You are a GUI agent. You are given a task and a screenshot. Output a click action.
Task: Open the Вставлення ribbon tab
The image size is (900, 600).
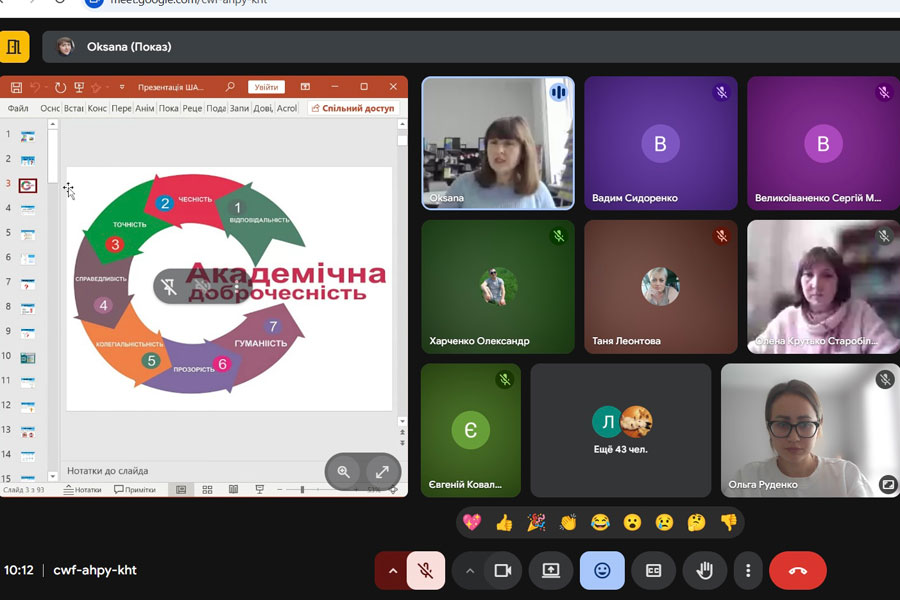[x=73, y=108]
